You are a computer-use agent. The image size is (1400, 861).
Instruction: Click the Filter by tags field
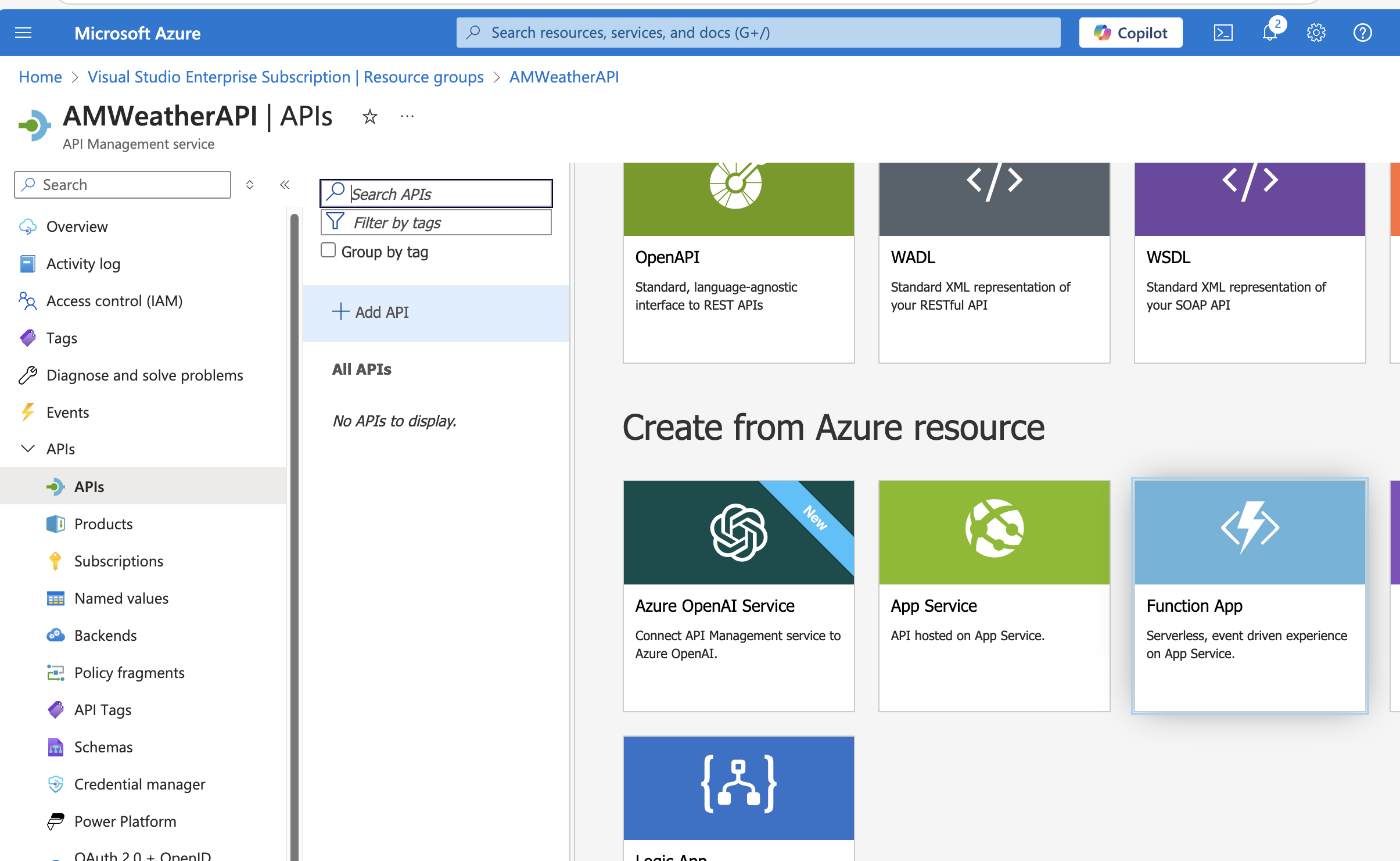point(436,222)
